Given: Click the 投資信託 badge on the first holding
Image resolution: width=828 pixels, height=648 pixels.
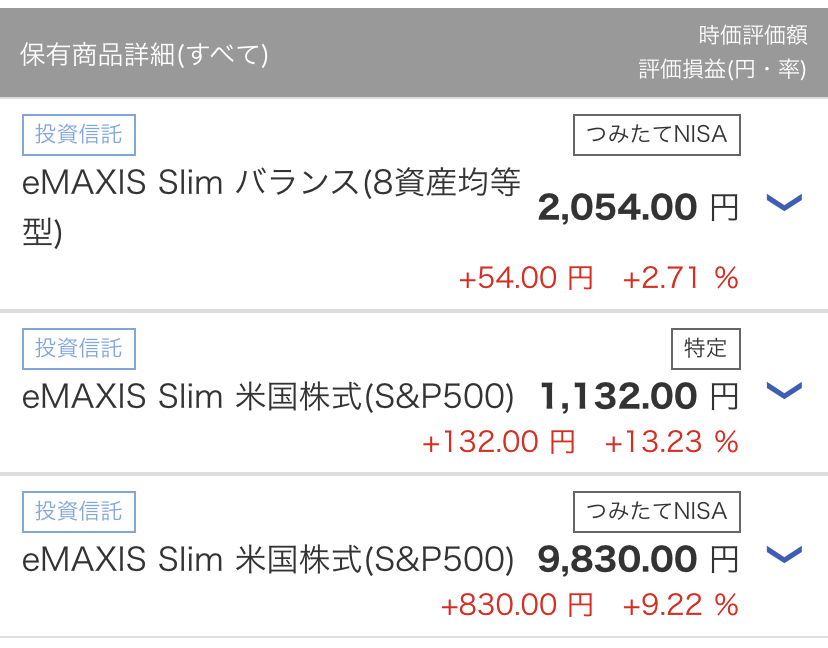Looking at the screenshot, I should point(79,135).
